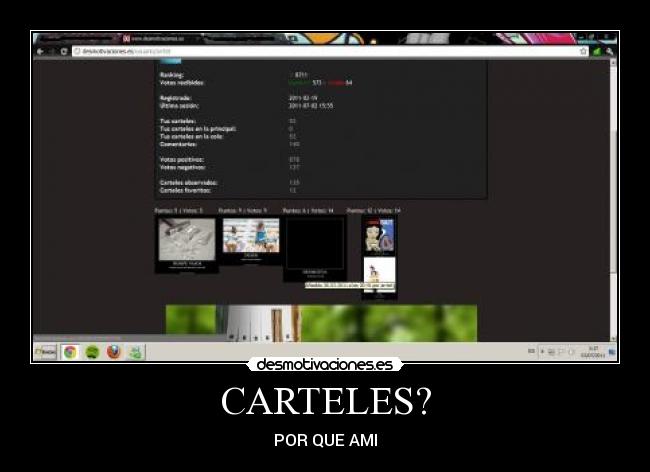Click the 'Votos recibidos:' label
Screen dimensions: 650x472
[x=182, y=83]
